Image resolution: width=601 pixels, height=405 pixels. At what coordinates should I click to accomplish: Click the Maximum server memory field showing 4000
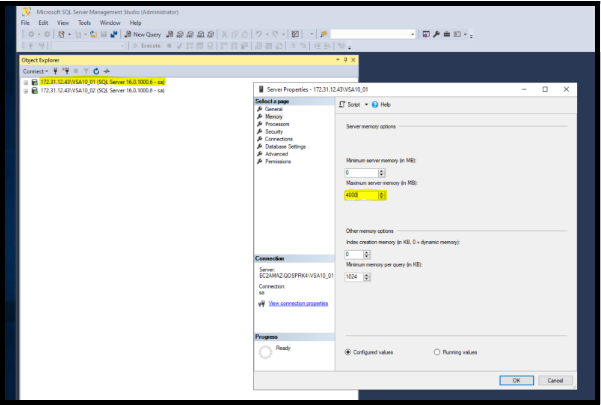pos(361,195)
